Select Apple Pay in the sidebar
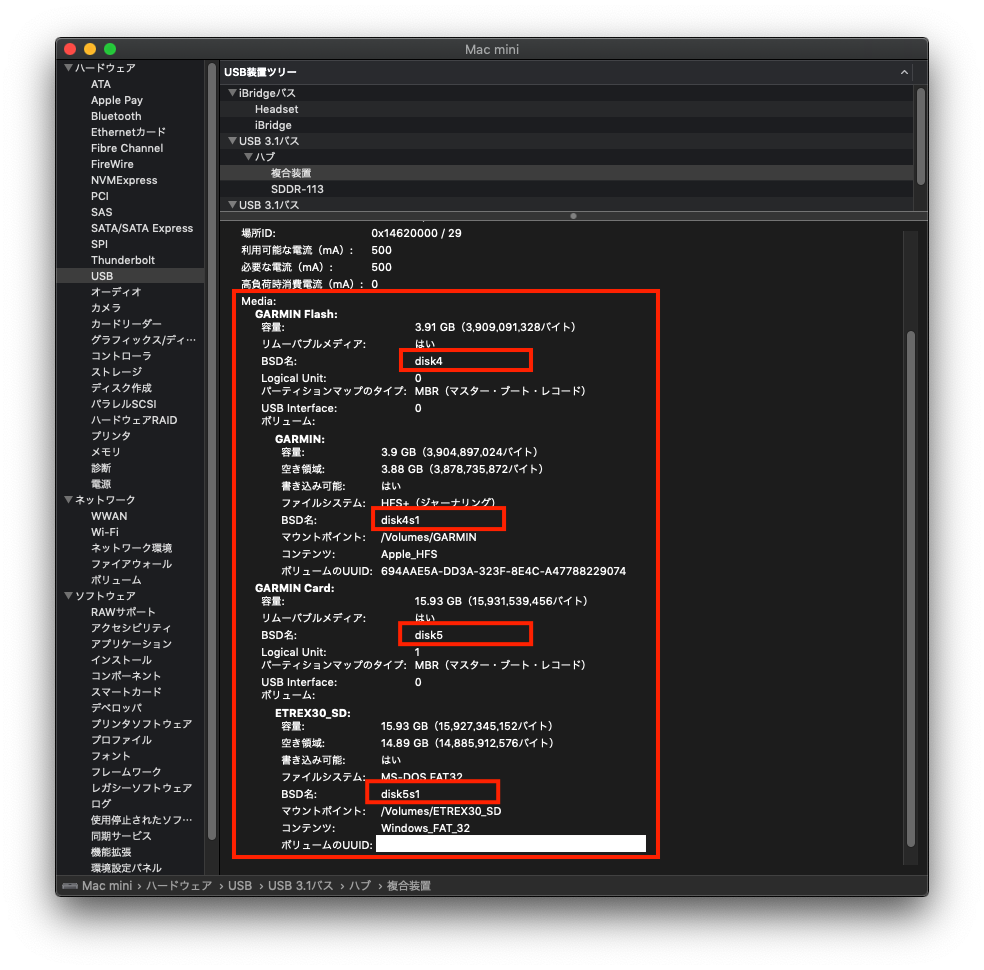The width and height of the screenshot is (984, 970). pos(117,100)
